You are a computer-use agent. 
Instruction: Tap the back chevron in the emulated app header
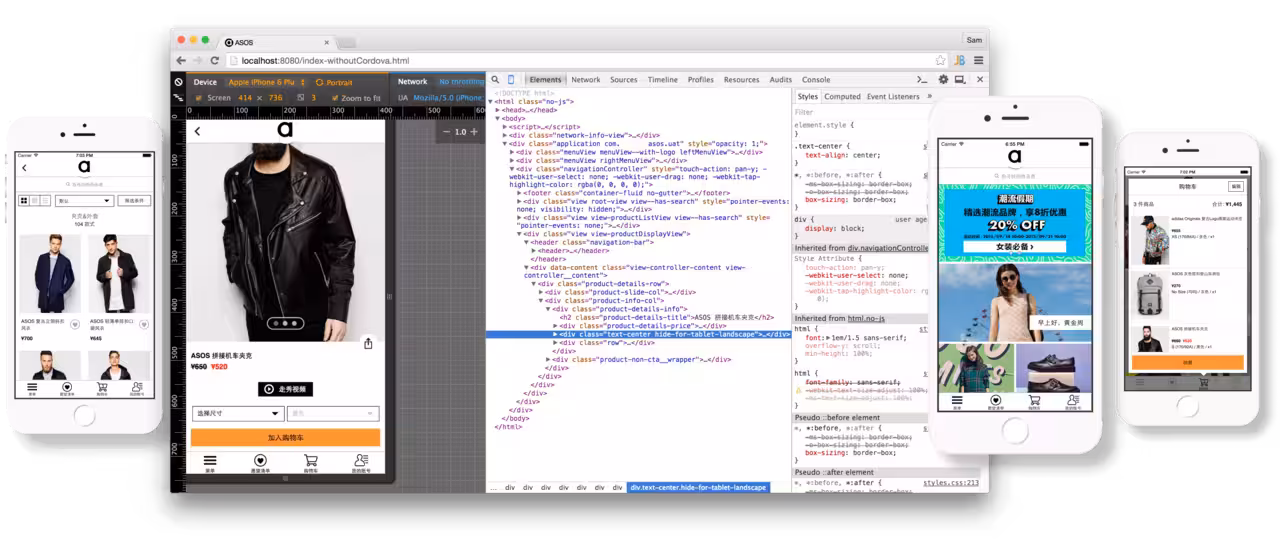tap(197, 131)
